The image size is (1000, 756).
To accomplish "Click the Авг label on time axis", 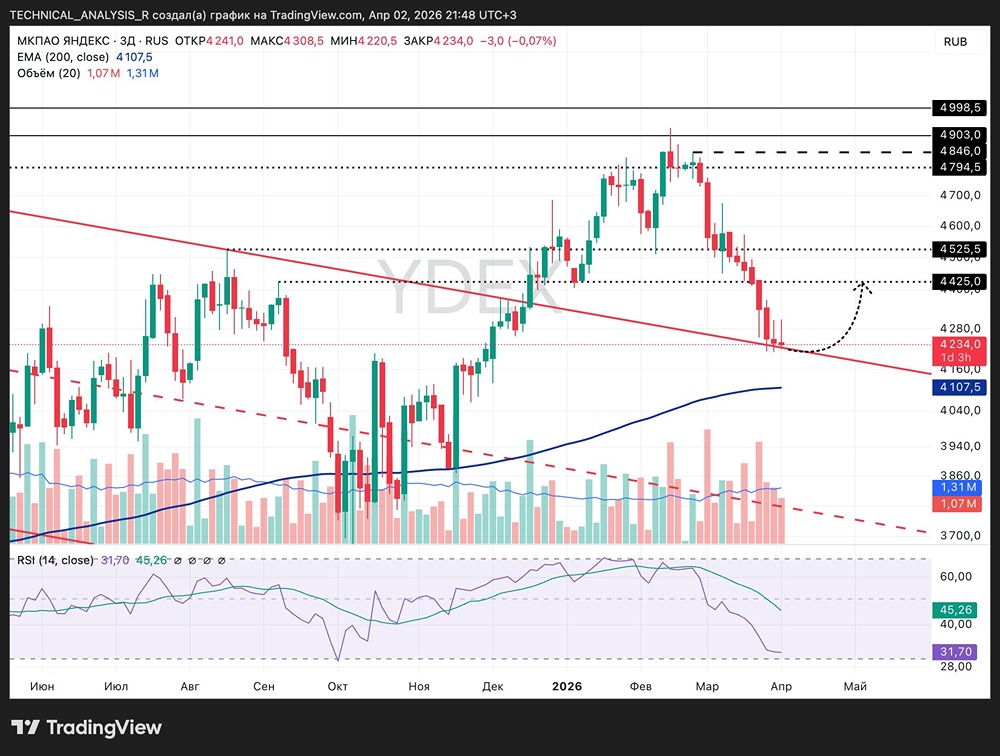I will pos(190,686).
